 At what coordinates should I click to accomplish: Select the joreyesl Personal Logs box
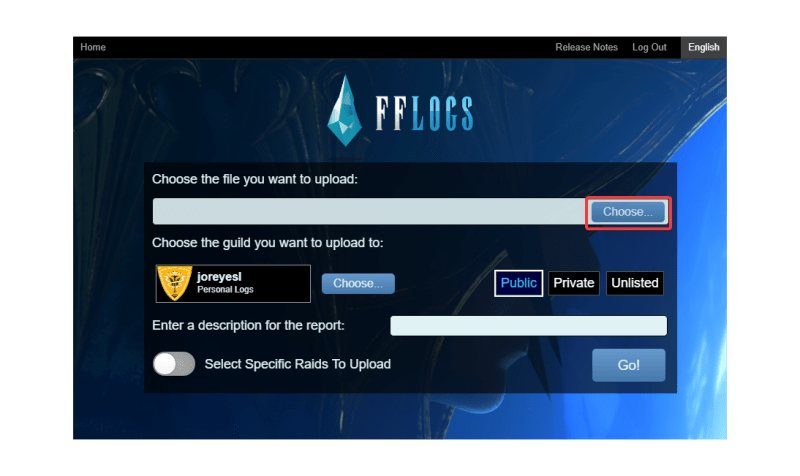[x=233, y=283]
